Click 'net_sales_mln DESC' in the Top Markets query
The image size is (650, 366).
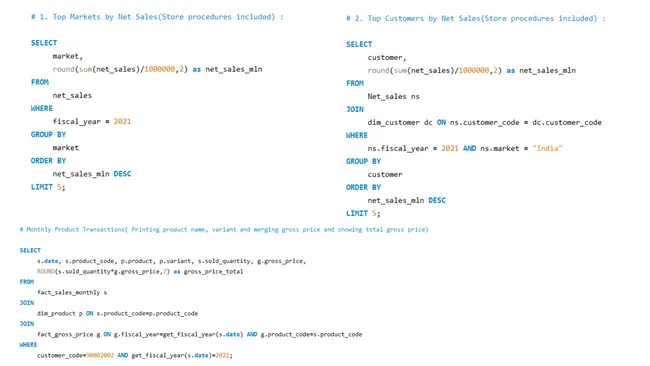tap(92, 174)
